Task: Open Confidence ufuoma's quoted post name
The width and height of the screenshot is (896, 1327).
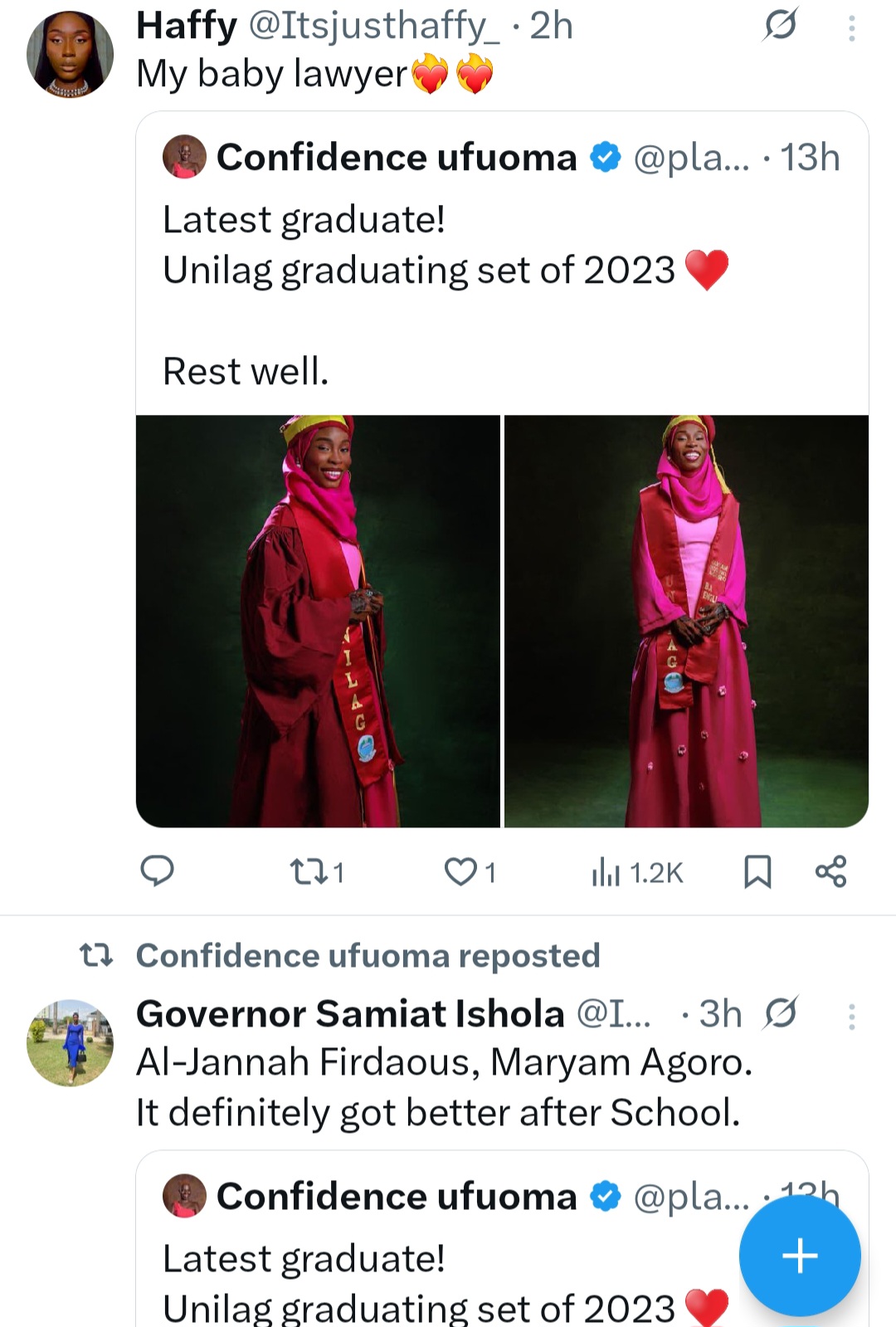Action: [x=397, y=158]
